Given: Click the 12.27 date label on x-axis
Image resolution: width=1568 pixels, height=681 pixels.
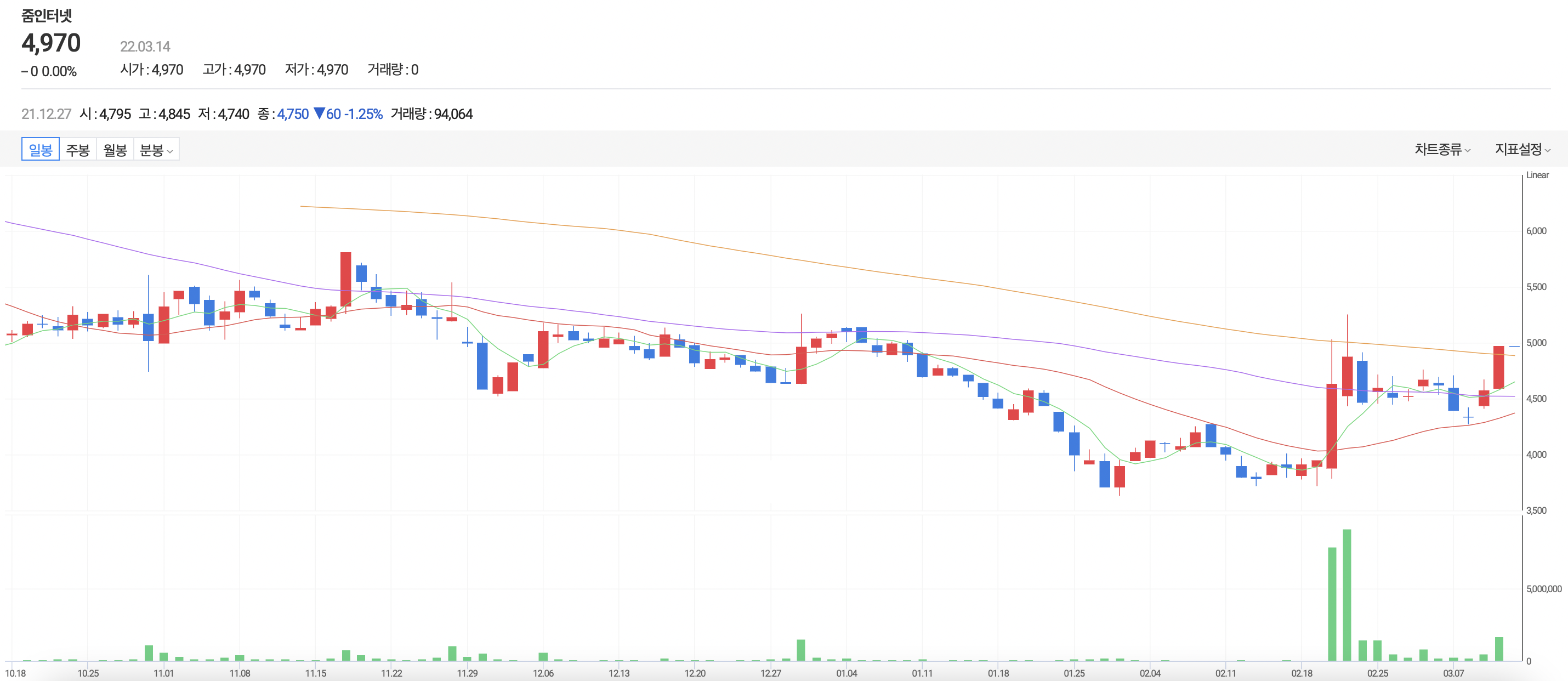Looking at the screenshot, I should click(770, 673).
